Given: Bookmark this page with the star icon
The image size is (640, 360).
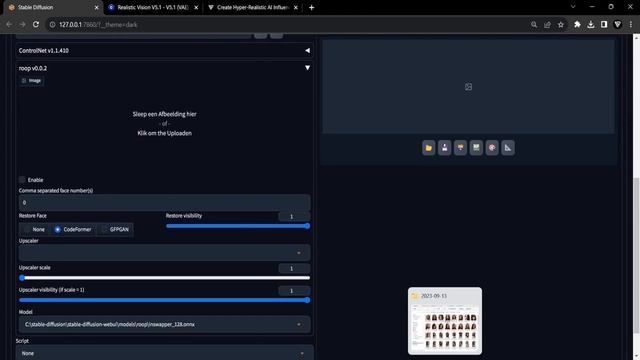Looking at the screenshot, I should [561, 24].
